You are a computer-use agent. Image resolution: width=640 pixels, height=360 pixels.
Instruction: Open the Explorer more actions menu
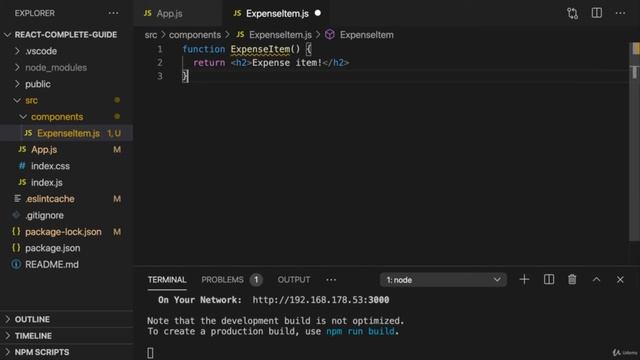113,13
